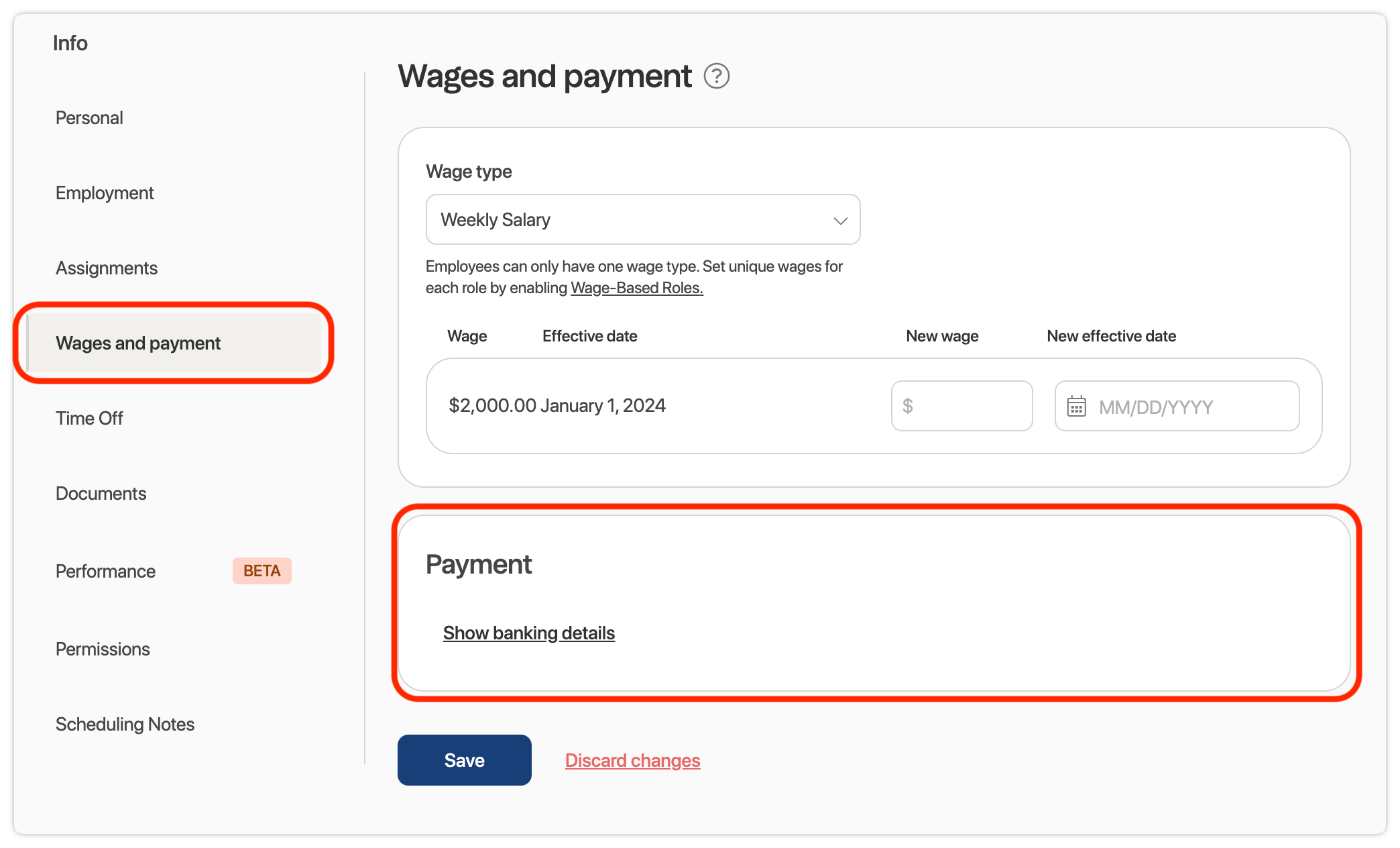
Task: Open Scheduling Notes section
Action: point(125,725)
